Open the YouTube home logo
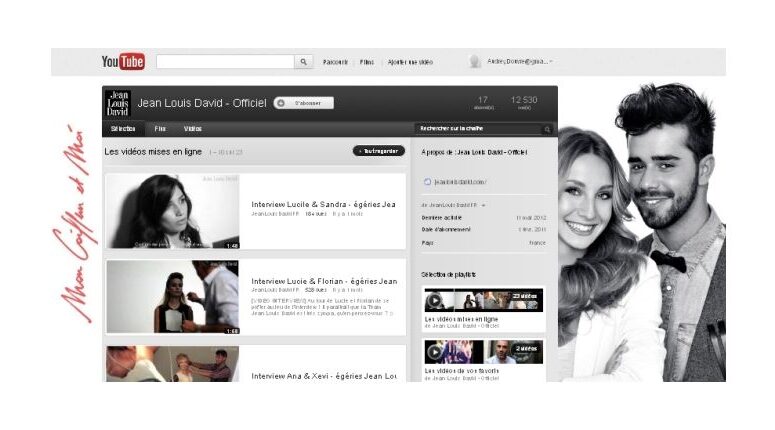775x430 pixels. [123, 61]
